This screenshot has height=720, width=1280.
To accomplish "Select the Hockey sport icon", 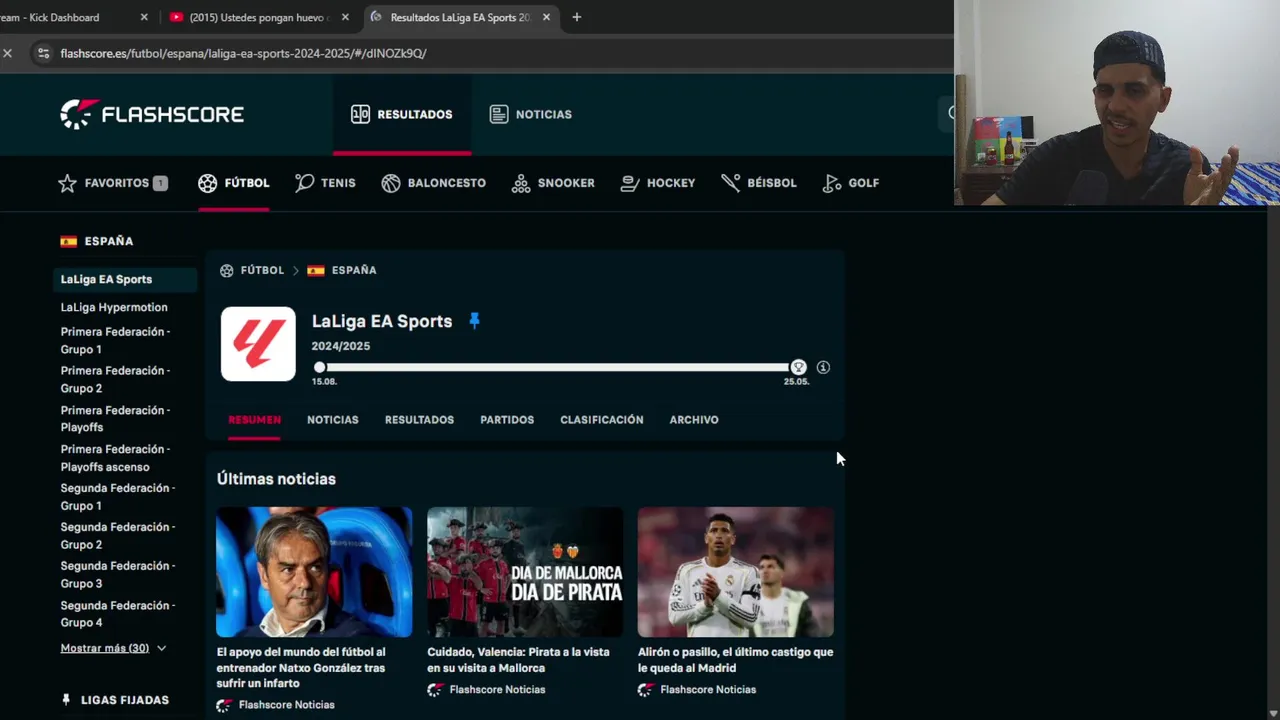I will point(657,183).
